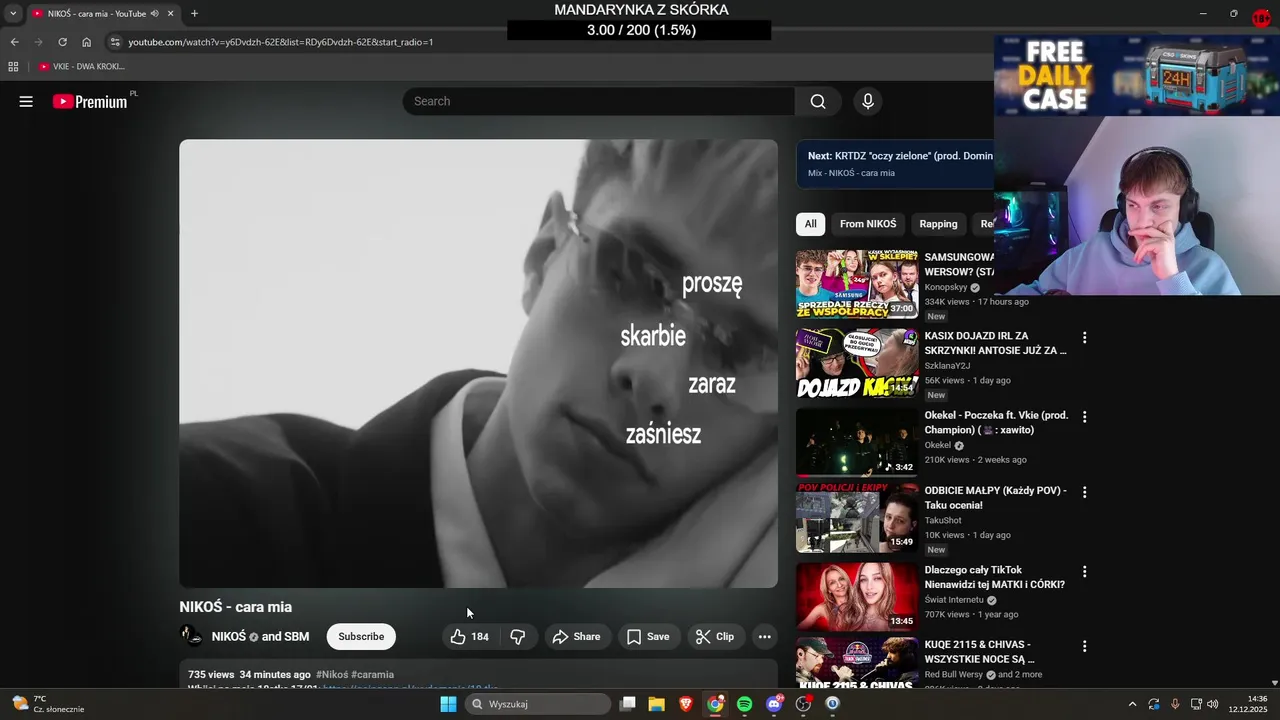Dislike the NIKOŚ video
The width and height of the screenshot is (1280, 720).
[518, 637]
